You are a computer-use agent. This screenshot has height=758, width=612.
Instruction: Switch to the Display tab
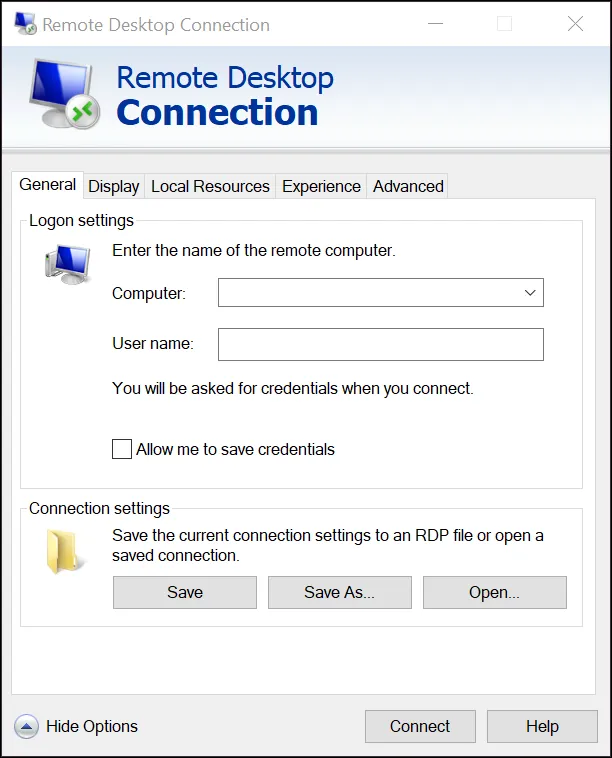coord(114,187)
